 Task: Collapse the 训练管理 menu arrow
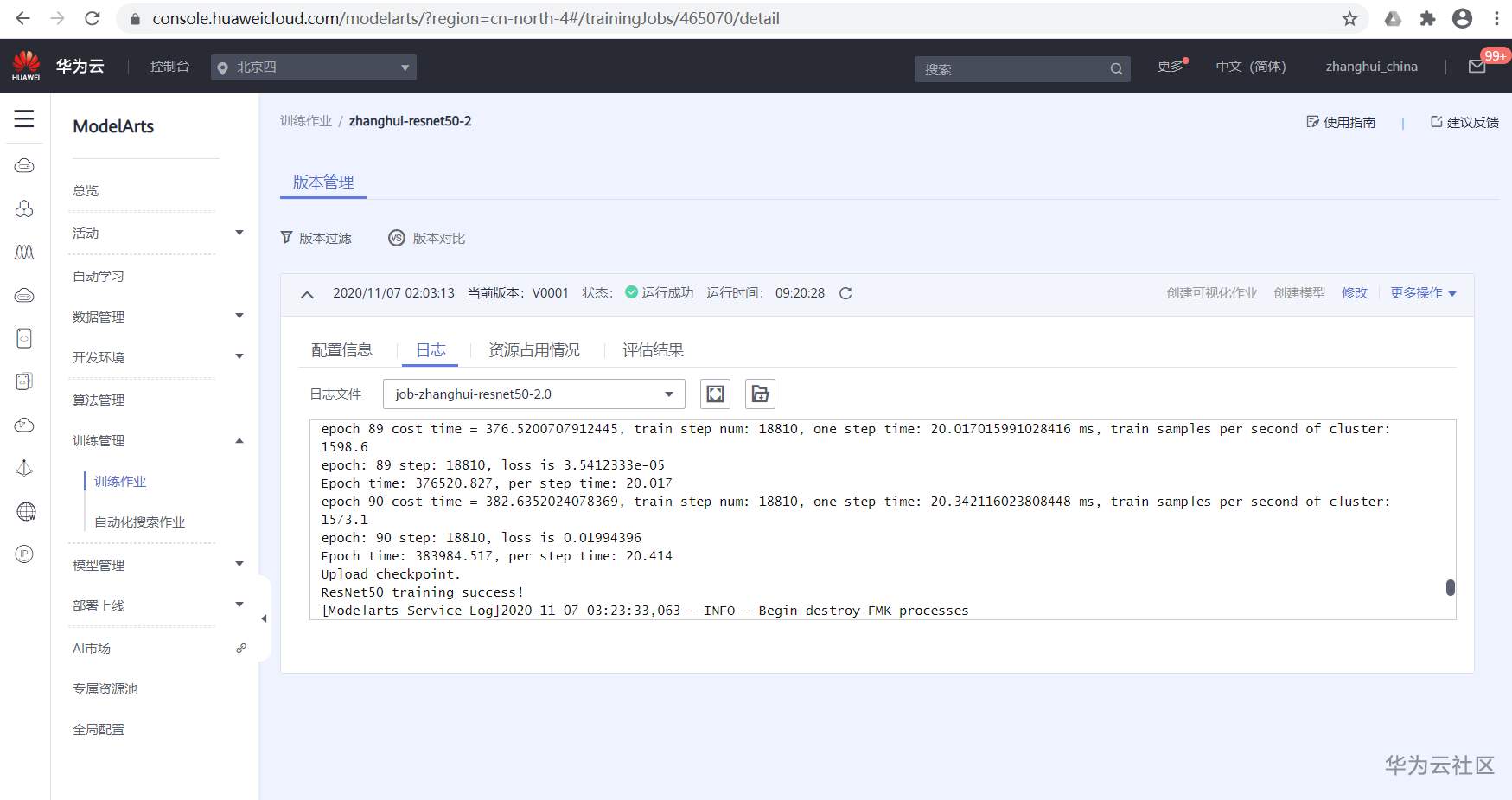[x=239, y=440]
